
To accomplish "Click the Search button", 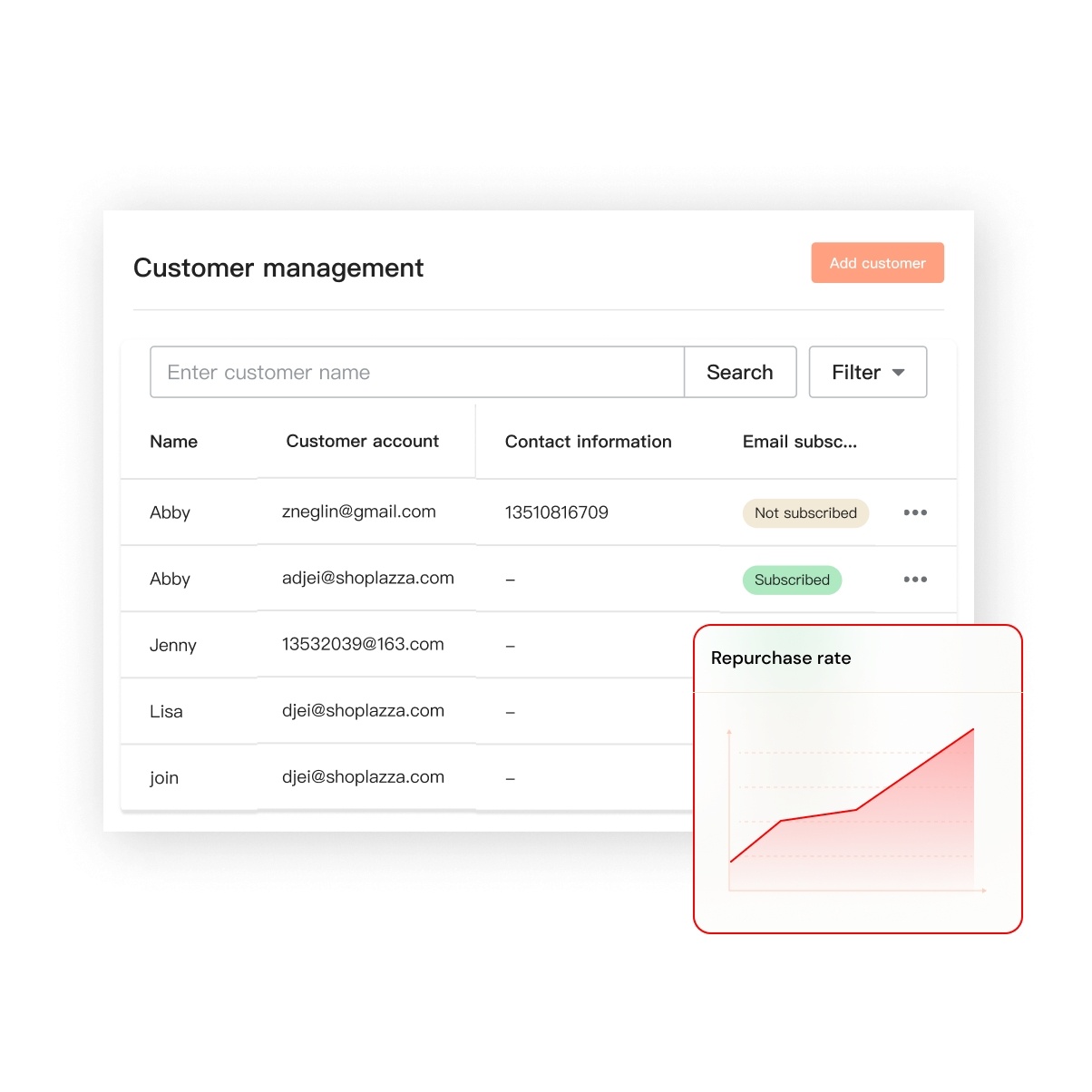I will (x=740, y=372).
